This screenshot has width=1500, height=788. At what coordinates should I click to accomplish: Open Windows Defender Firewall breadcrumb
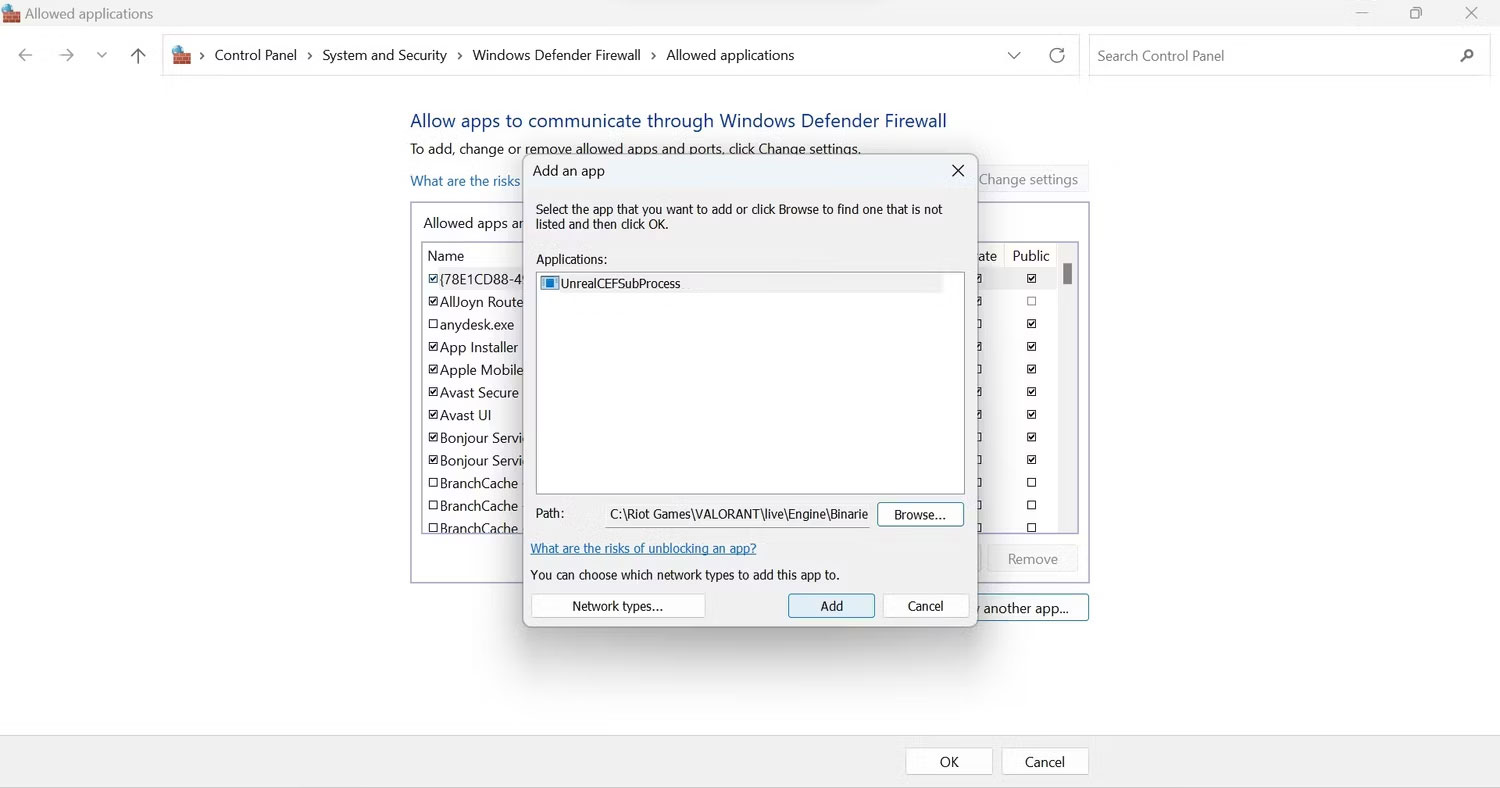point(556,55)
